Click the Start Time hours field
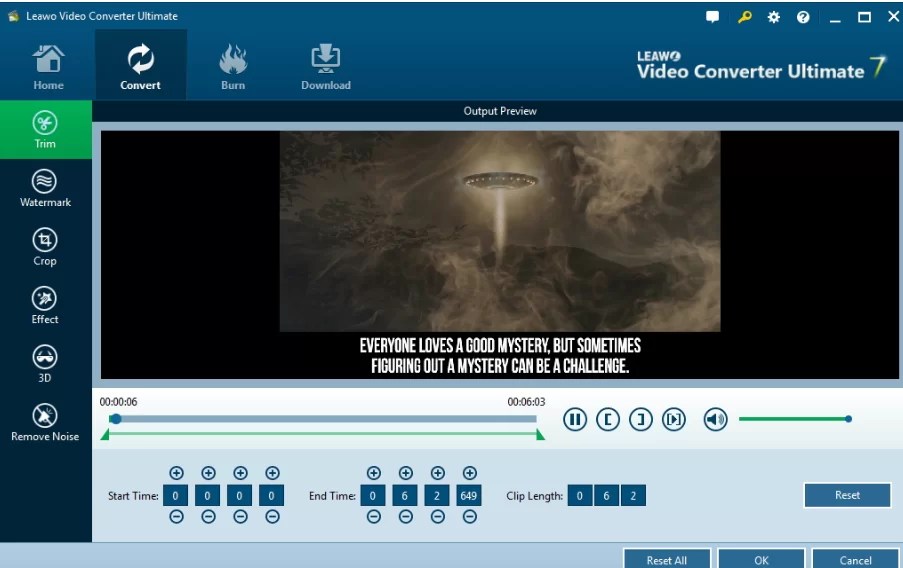903x568 pixels. click(x=175, y=495)
